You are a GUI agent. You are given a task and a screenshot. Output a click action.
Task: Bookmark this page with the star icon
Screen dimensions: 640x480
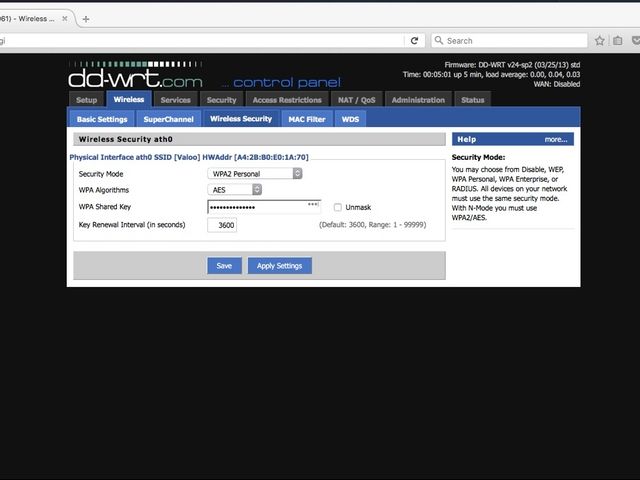(x=599, y=40)
